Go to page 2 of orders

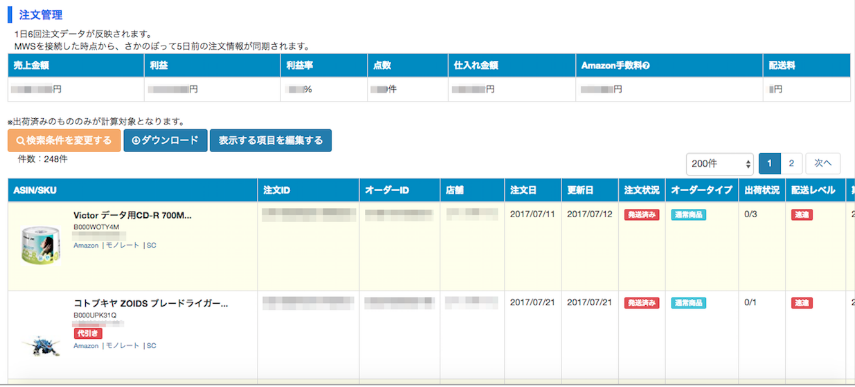coord(791,163)
